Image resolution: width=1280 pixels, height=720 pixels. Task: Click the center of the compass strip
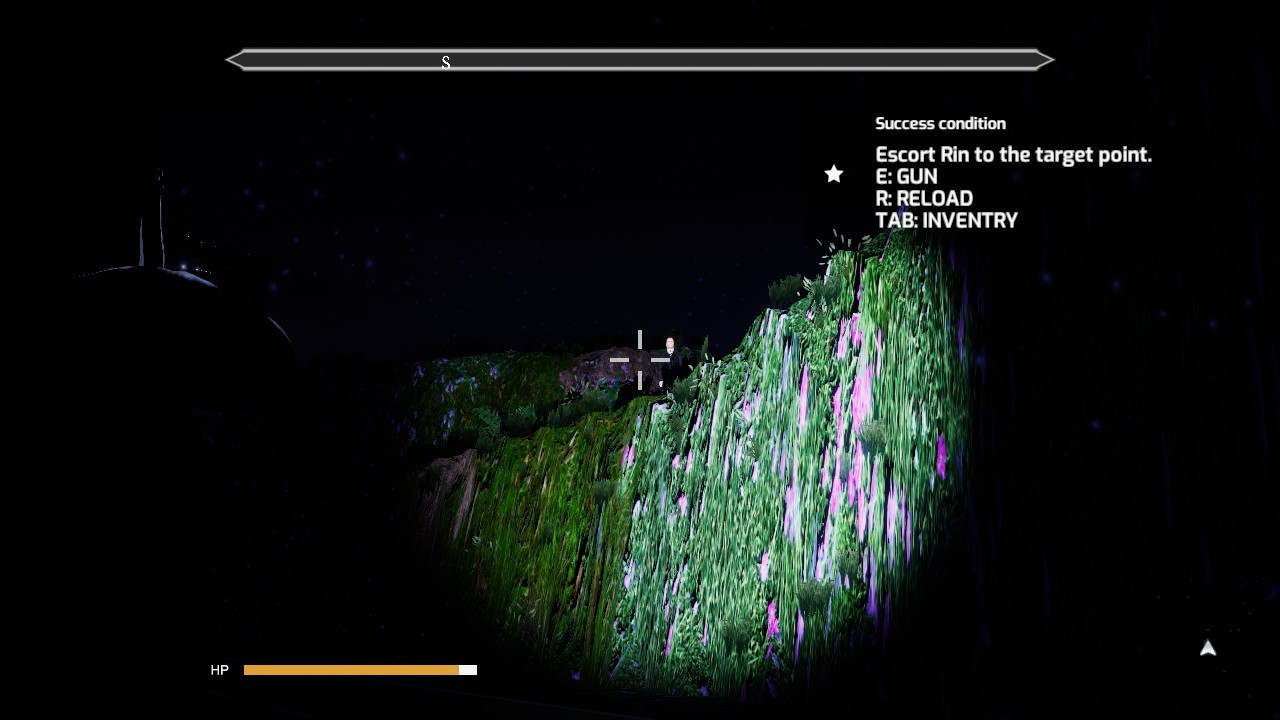[x=640, y=60]
